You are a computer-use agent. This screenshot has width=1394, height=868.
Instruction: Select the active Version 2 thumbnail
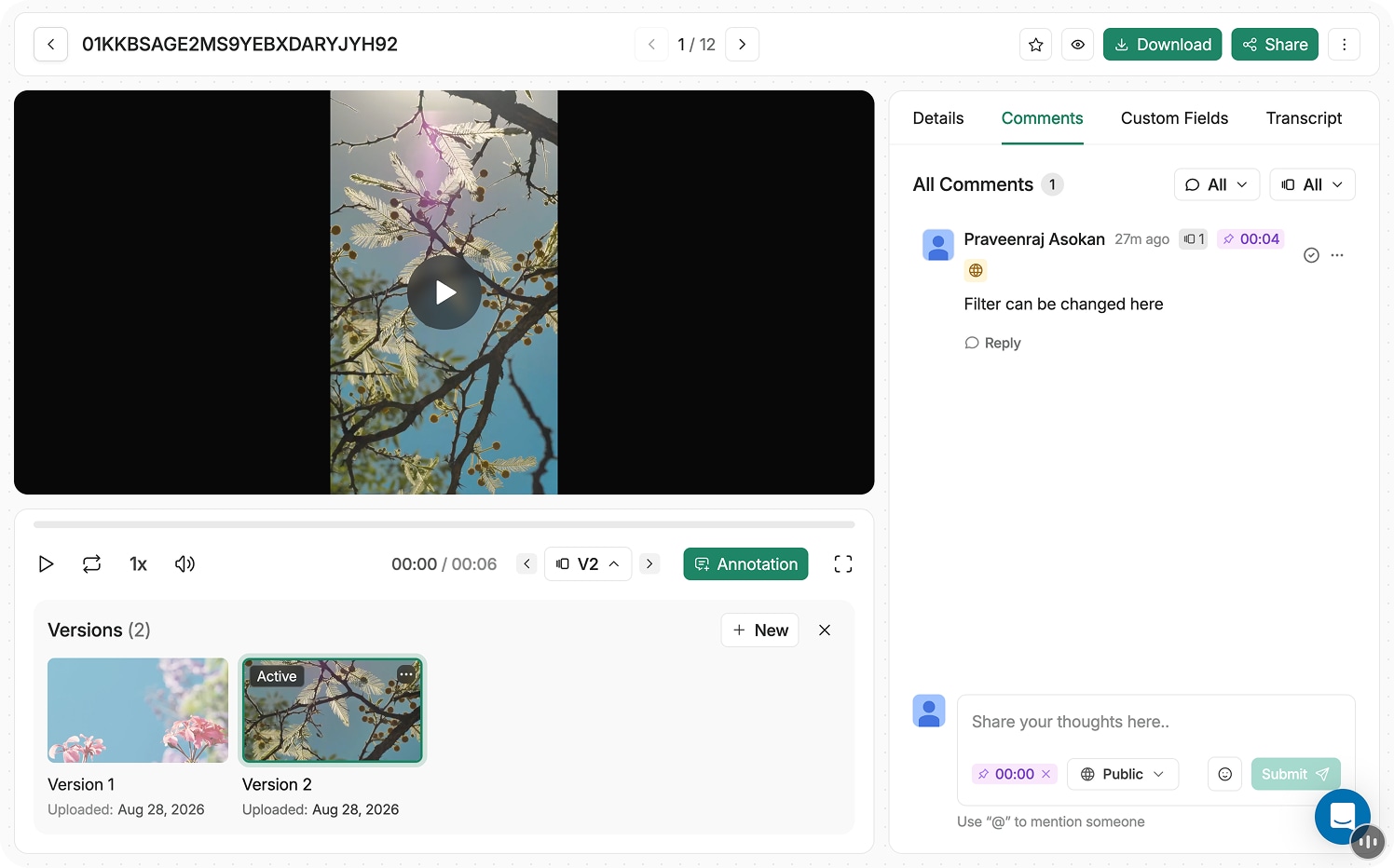click(x=333, y=711)
